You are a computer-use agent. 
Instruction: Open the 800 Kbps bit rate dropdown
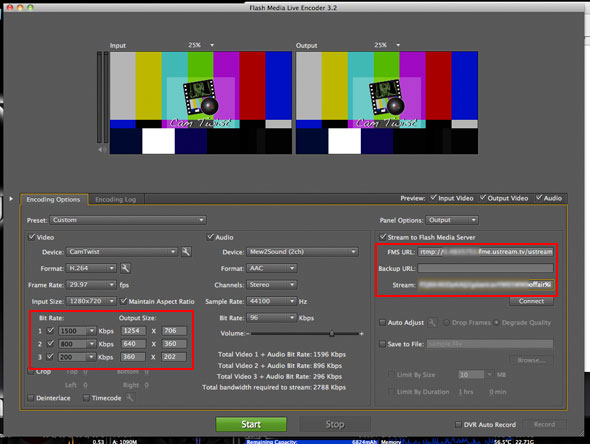[77, 344]
